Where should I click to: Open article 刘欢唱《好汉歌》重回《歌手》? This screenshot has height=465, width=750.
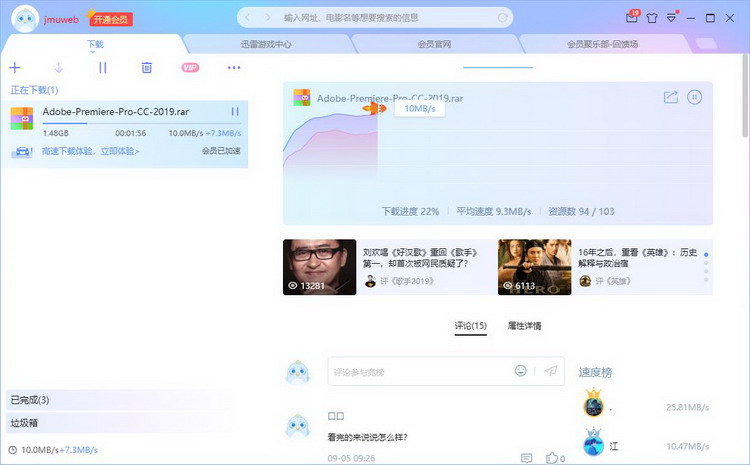[420, 258]
